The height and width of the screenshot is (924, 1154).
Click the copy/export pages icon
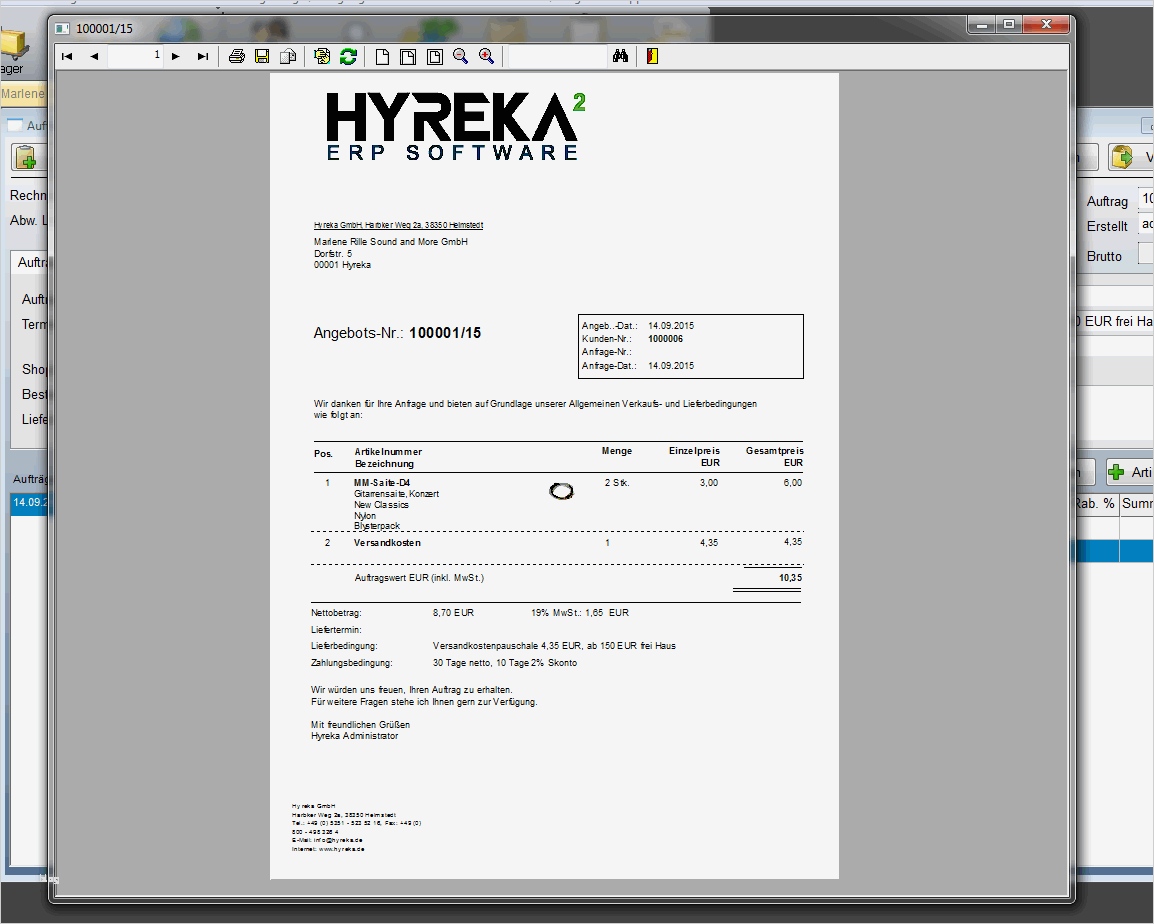[x=288, y=57]
